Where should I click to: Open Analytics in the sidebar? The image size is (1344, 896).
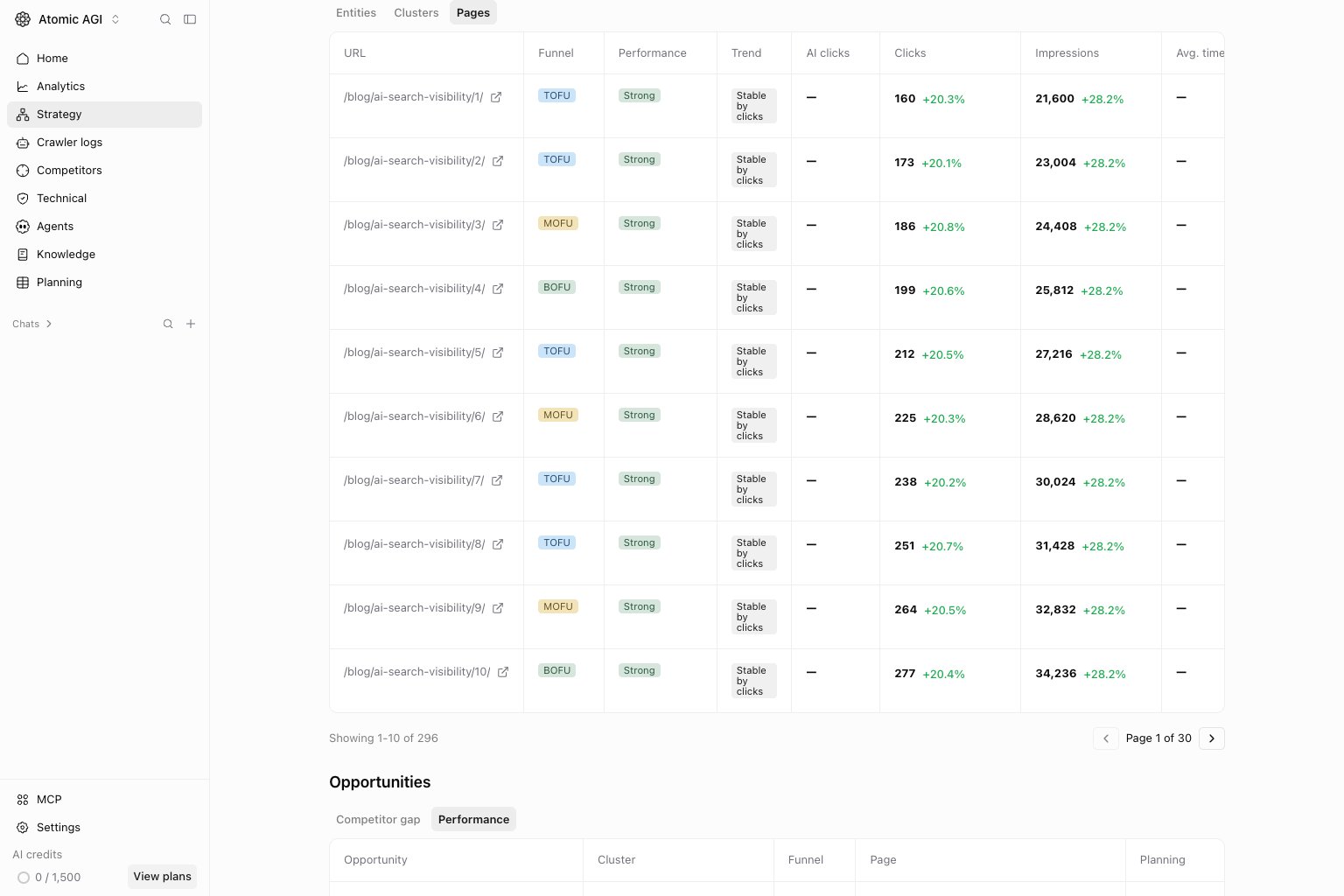click(104, 87)
